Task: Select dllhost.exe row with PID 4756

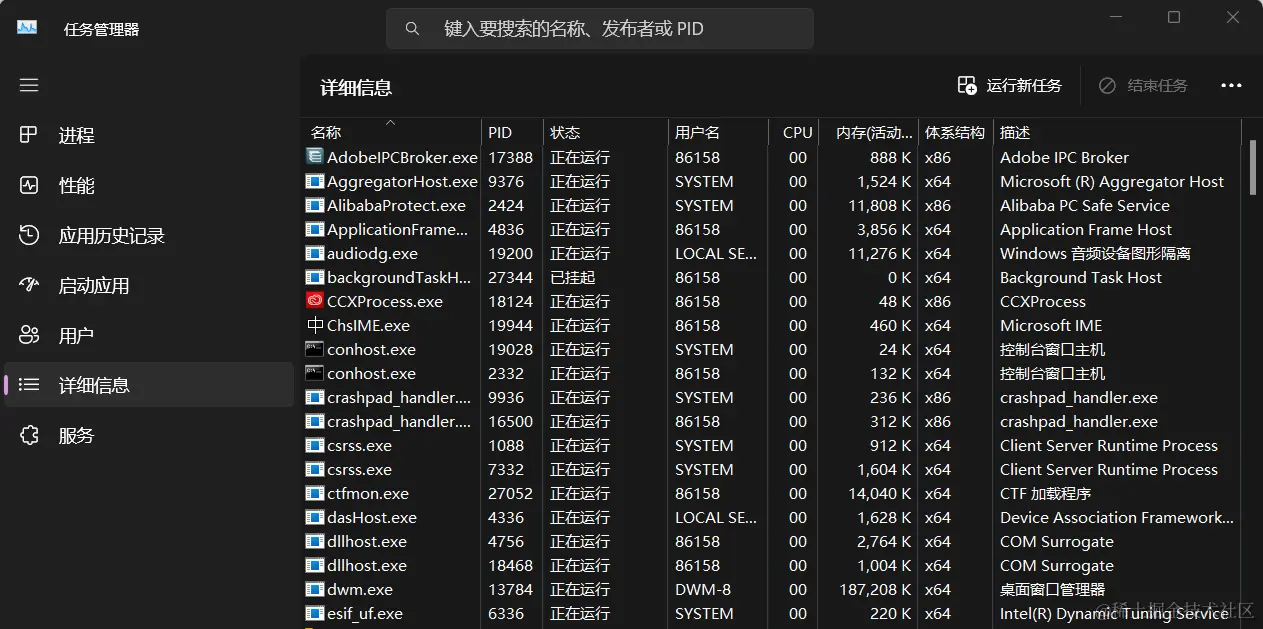Action: click(x=771, y=541)
